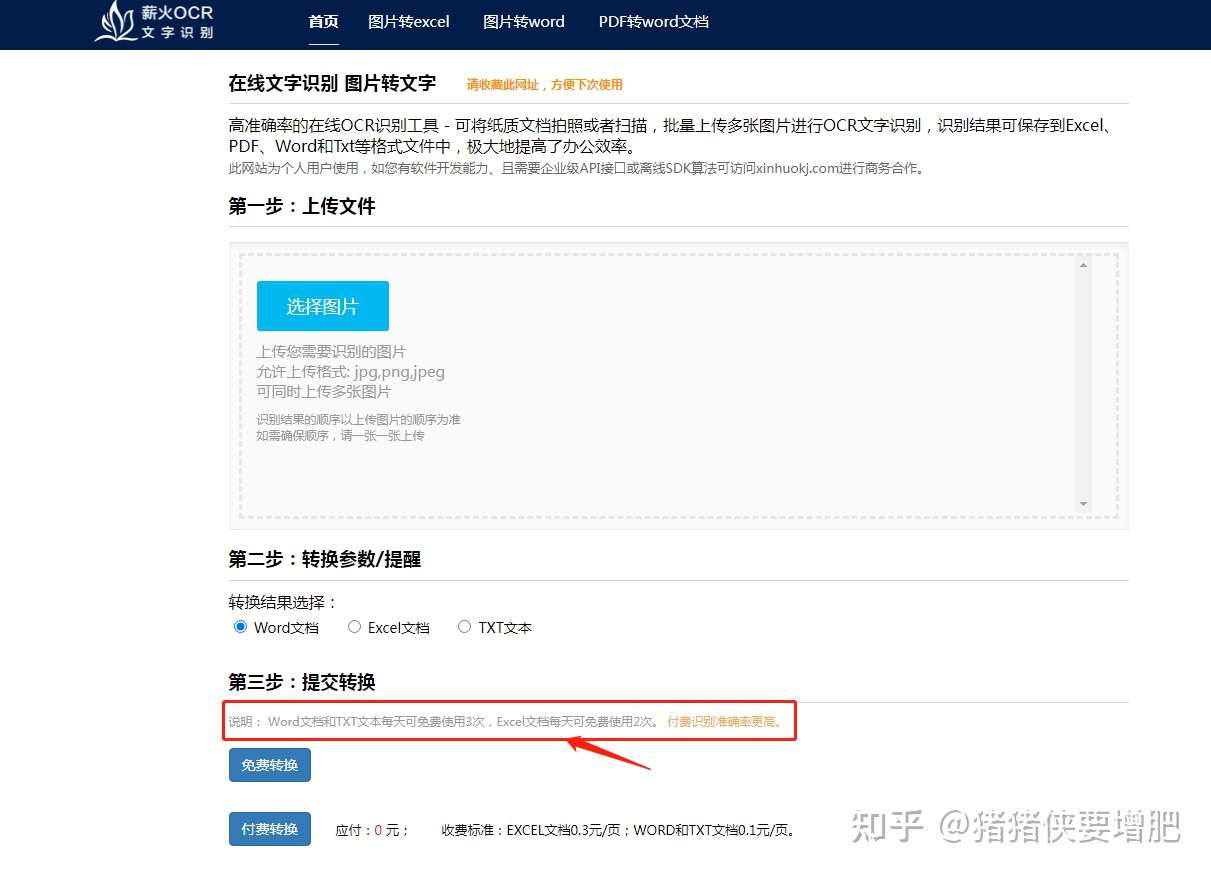
Task: Go to 图片转excel page
Action: (x=409, y=21)
